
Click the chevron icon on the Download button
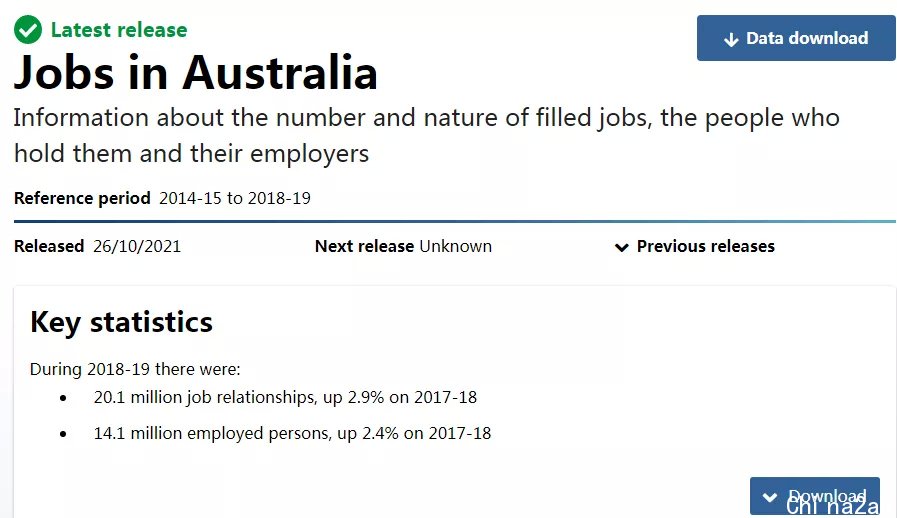tap(770, 497)
